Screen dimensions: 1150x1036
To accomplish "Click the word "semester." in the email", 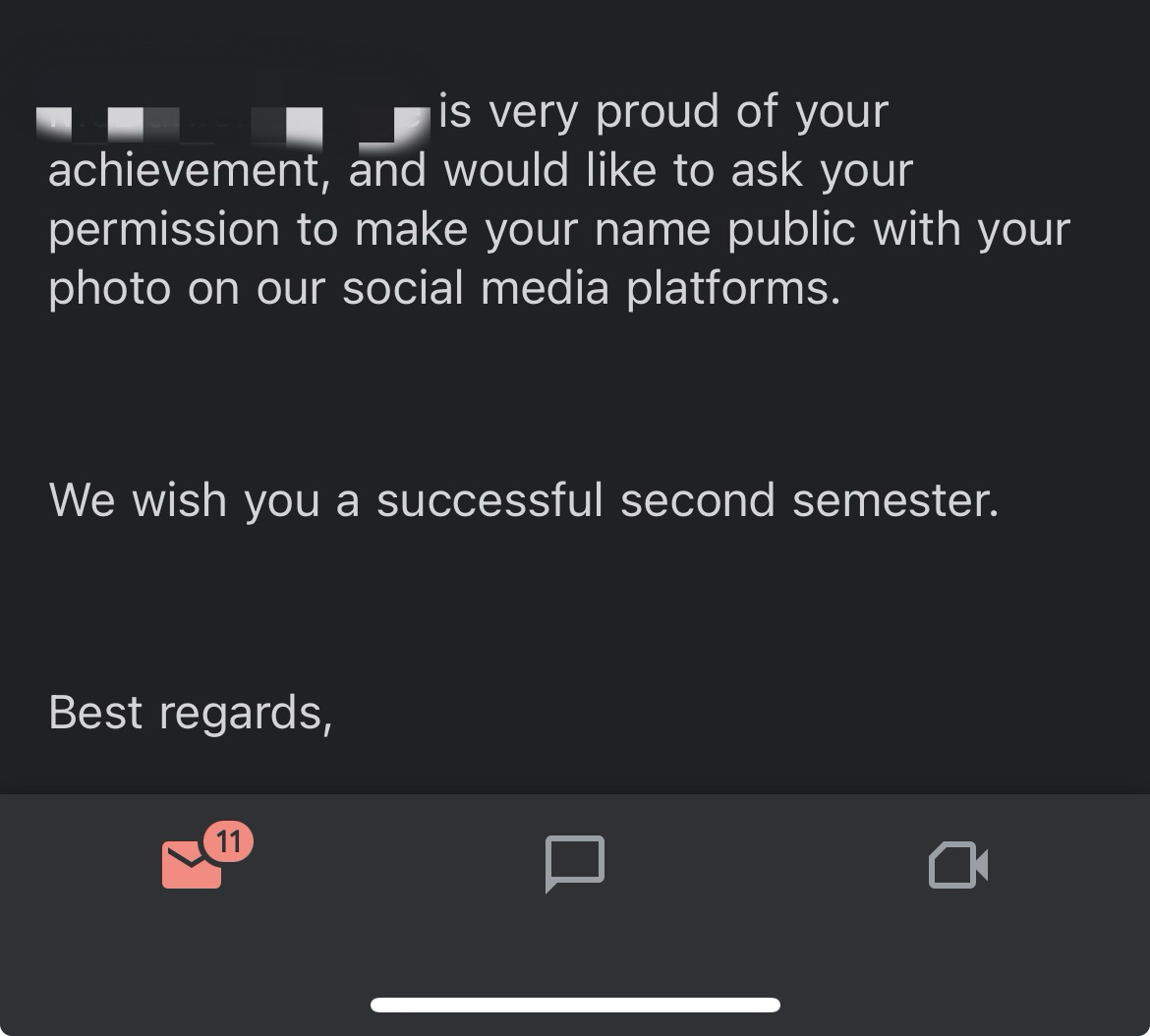I will pyautogui.click(x=895, y=500).
